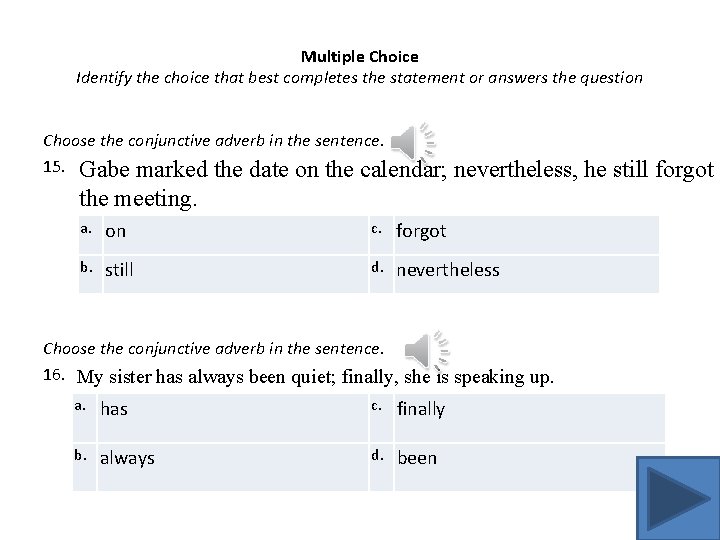Select answer 'on' for question 15
Screen dimensions: 720x540
[116, 232]
